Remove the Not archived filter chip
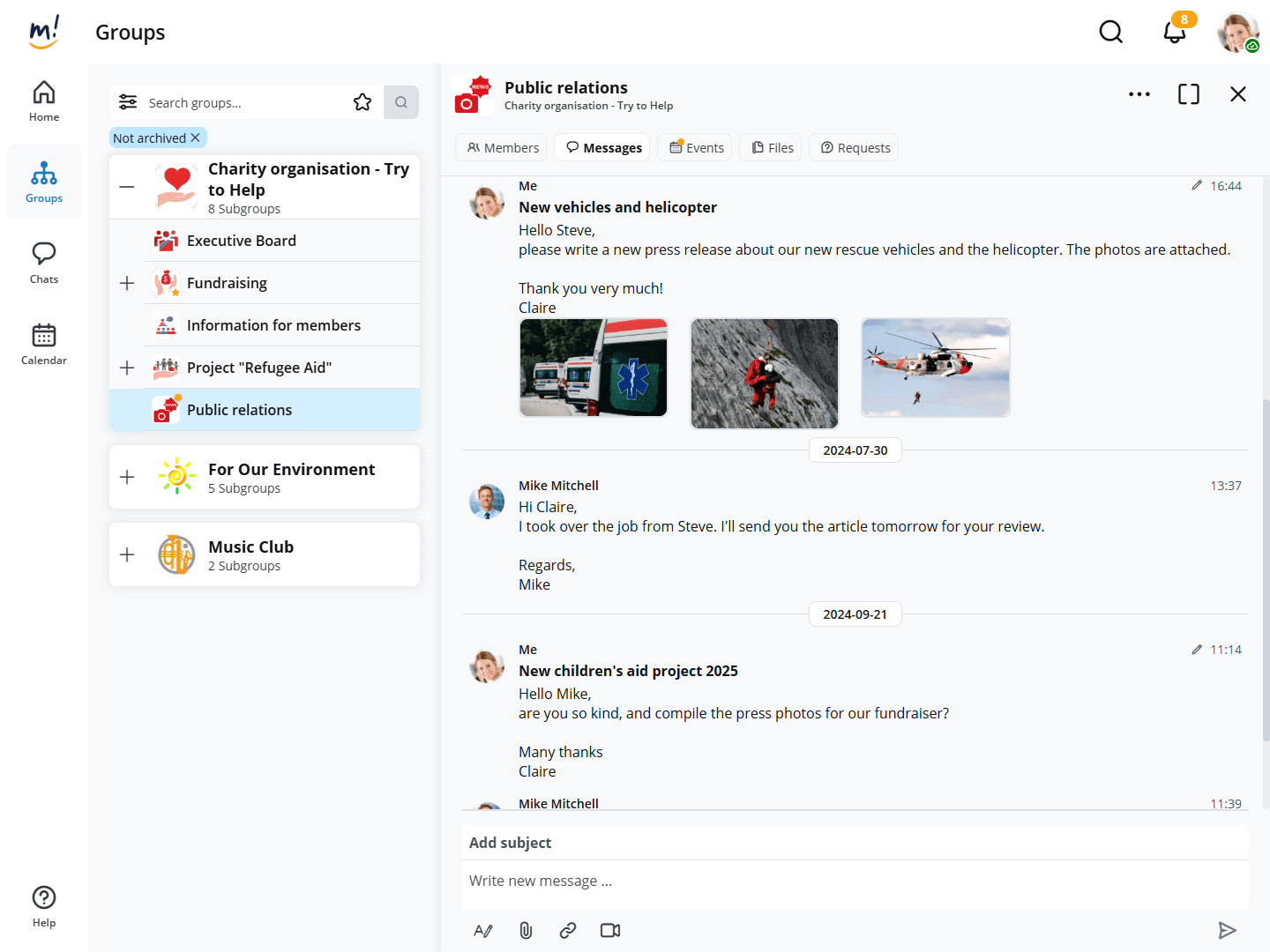 click(x=196, y=138)
